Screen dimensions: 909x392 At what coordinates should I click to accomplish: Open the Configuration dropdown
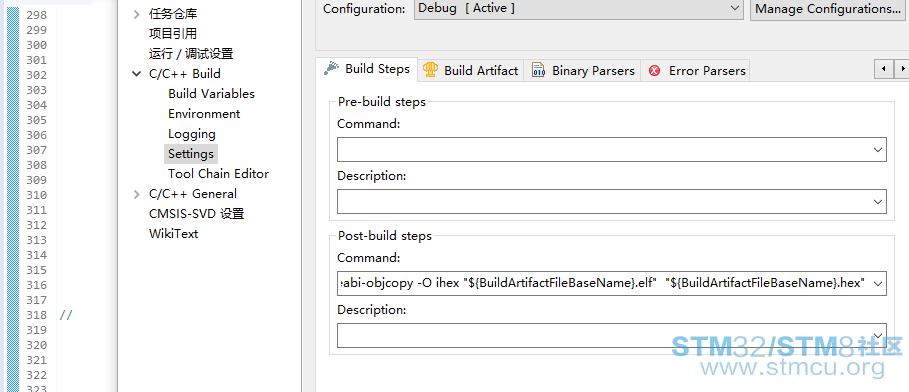(578, 9)
